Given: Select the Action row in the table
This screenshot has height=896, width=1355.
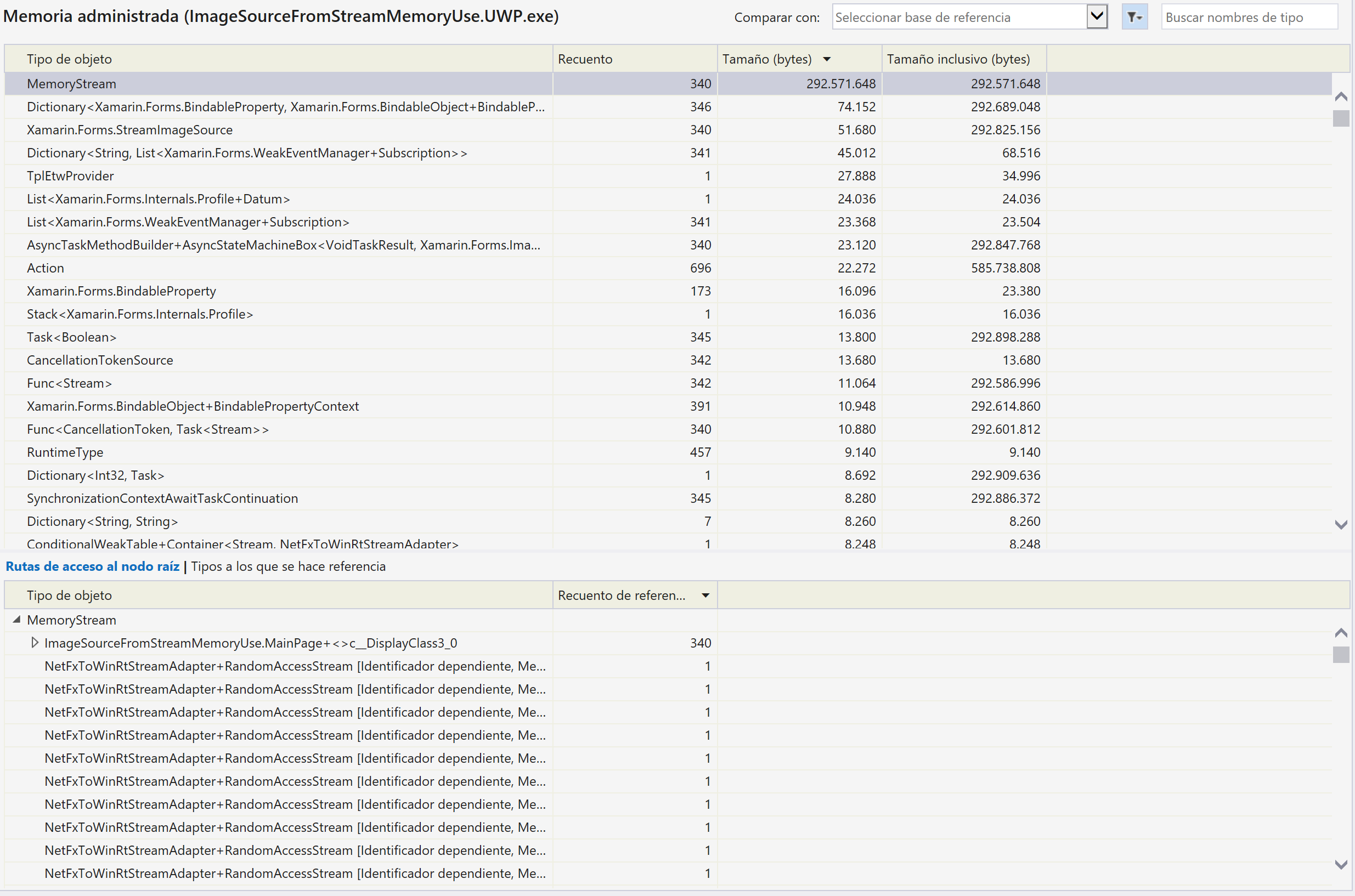Looking at the screenshot, I should pyautogui.click(x=229, y=268).
